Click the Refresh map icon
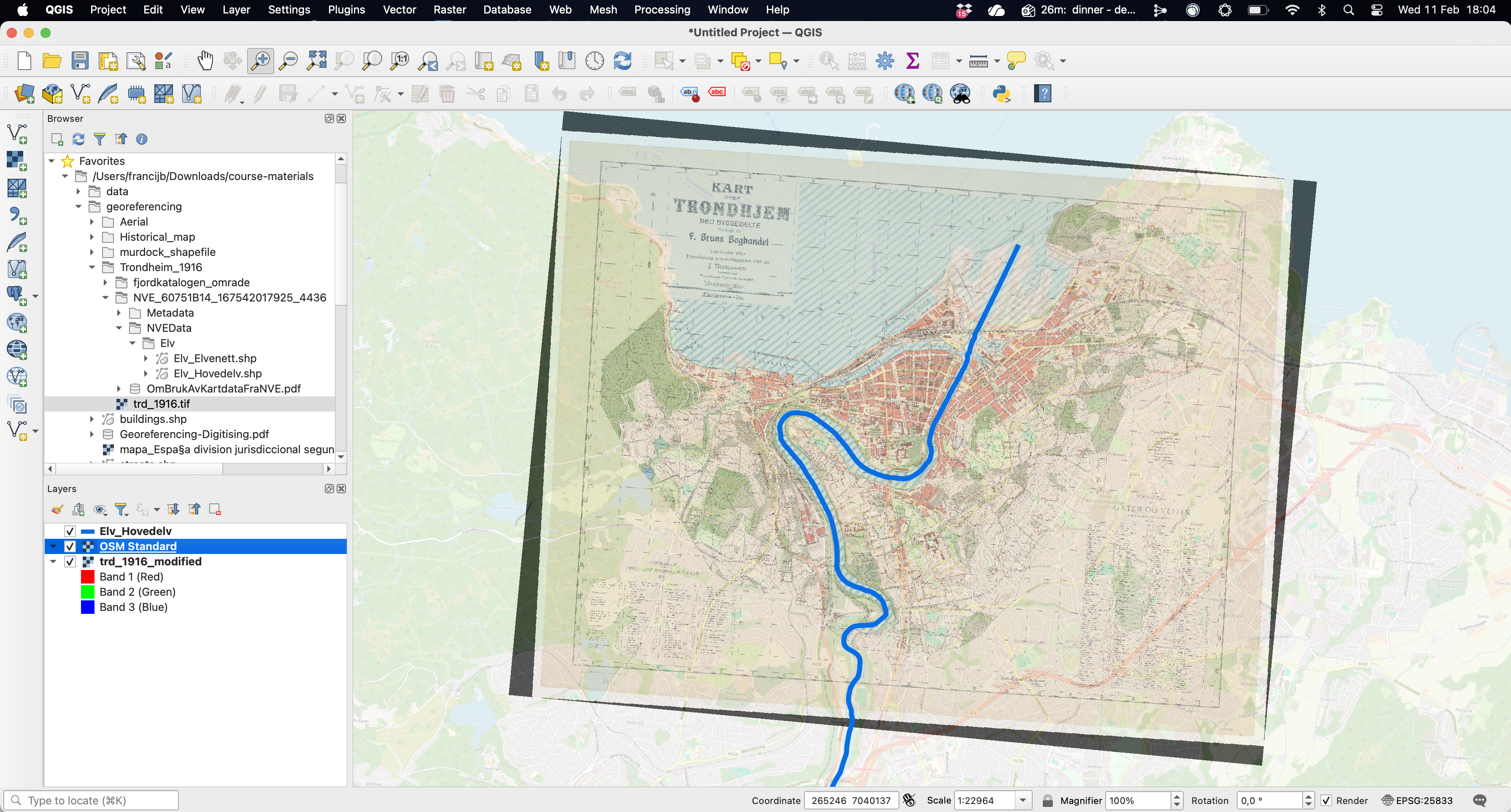Screen dimensions: 1511x812 coord(622,61)
